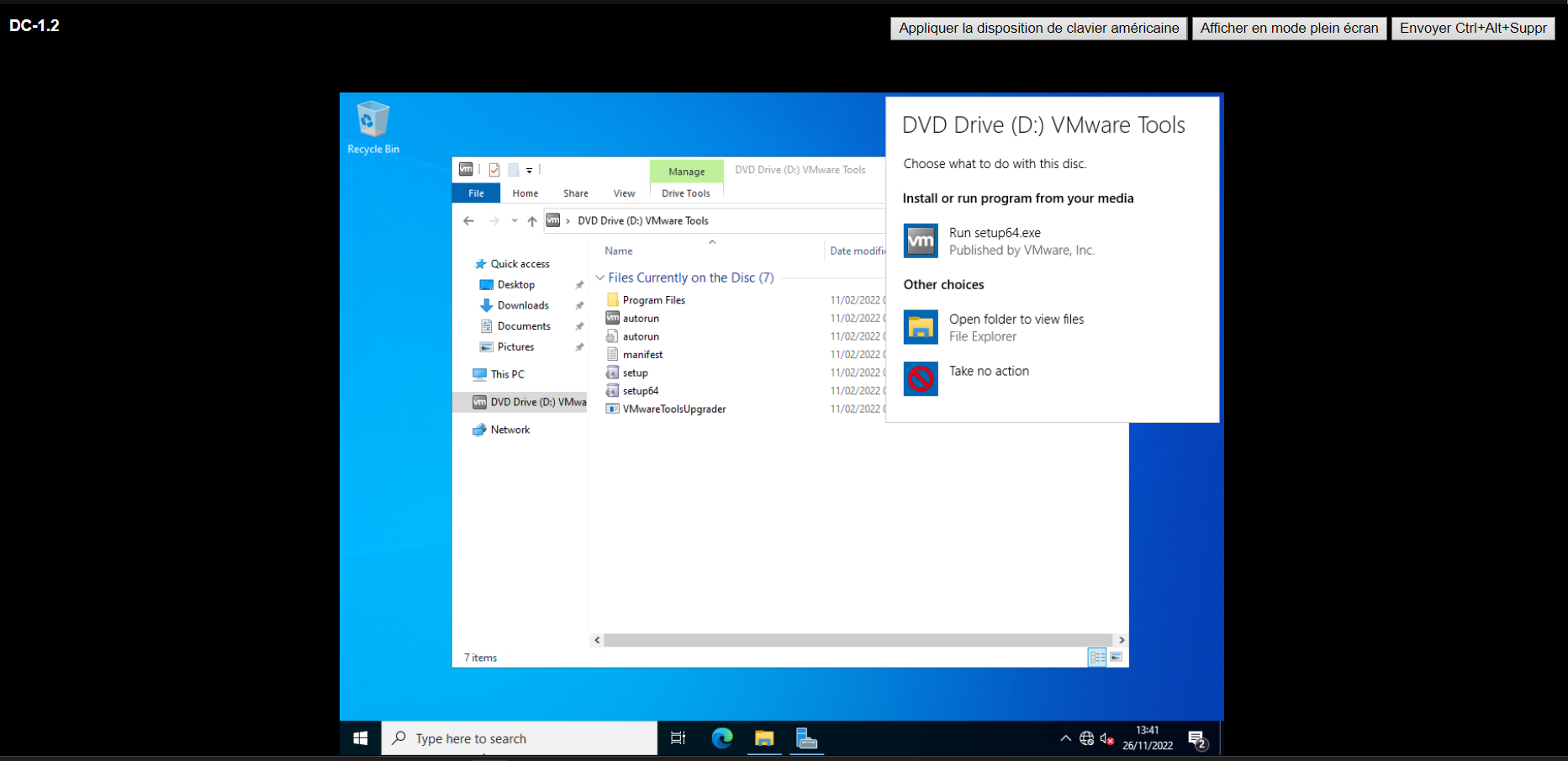The image size is (1568, 761).
Task: Click the Manage contextual tab header
Action: (687, 172)
